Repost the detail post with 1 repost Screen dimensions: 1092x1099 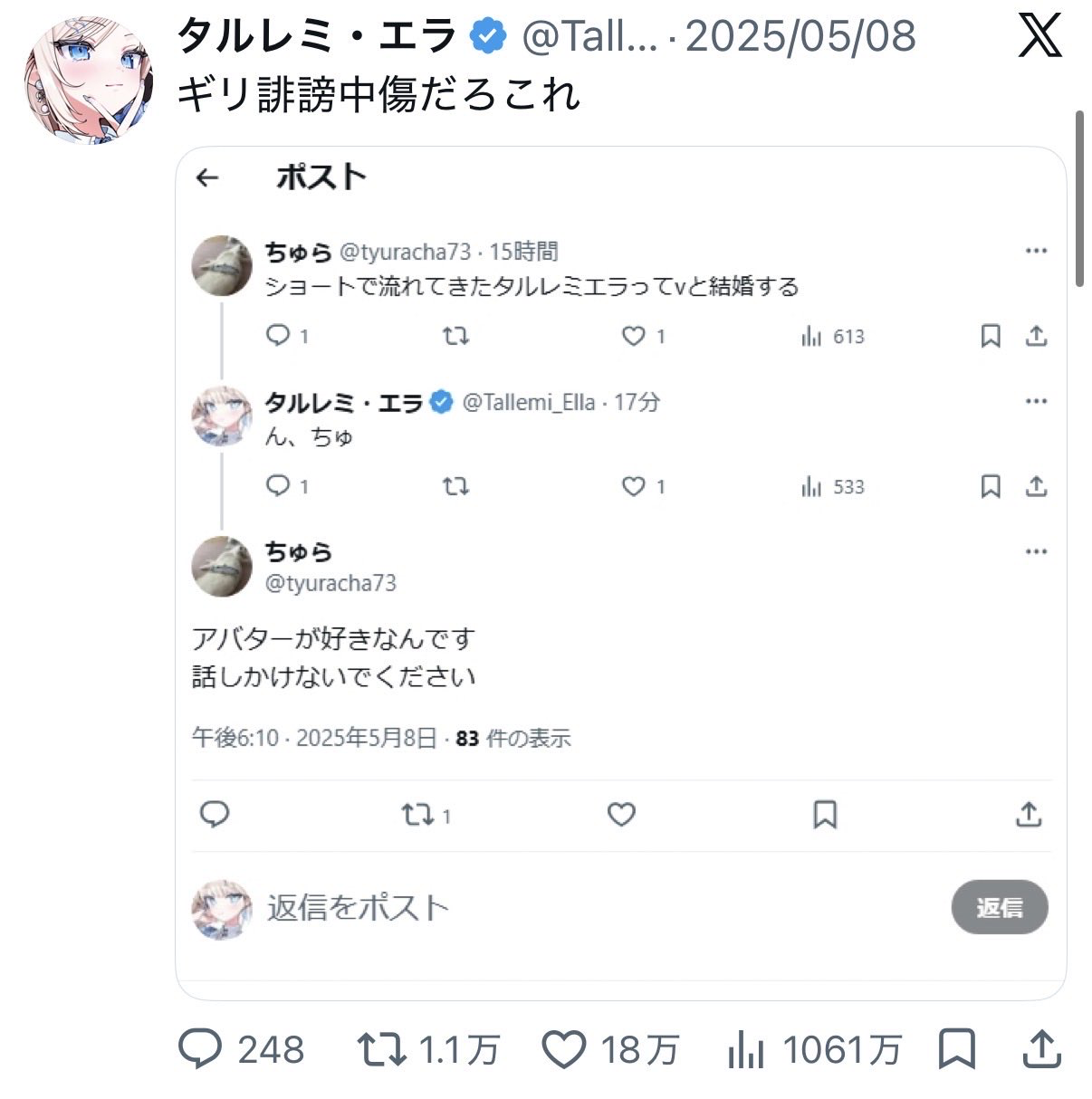[426, 816]
